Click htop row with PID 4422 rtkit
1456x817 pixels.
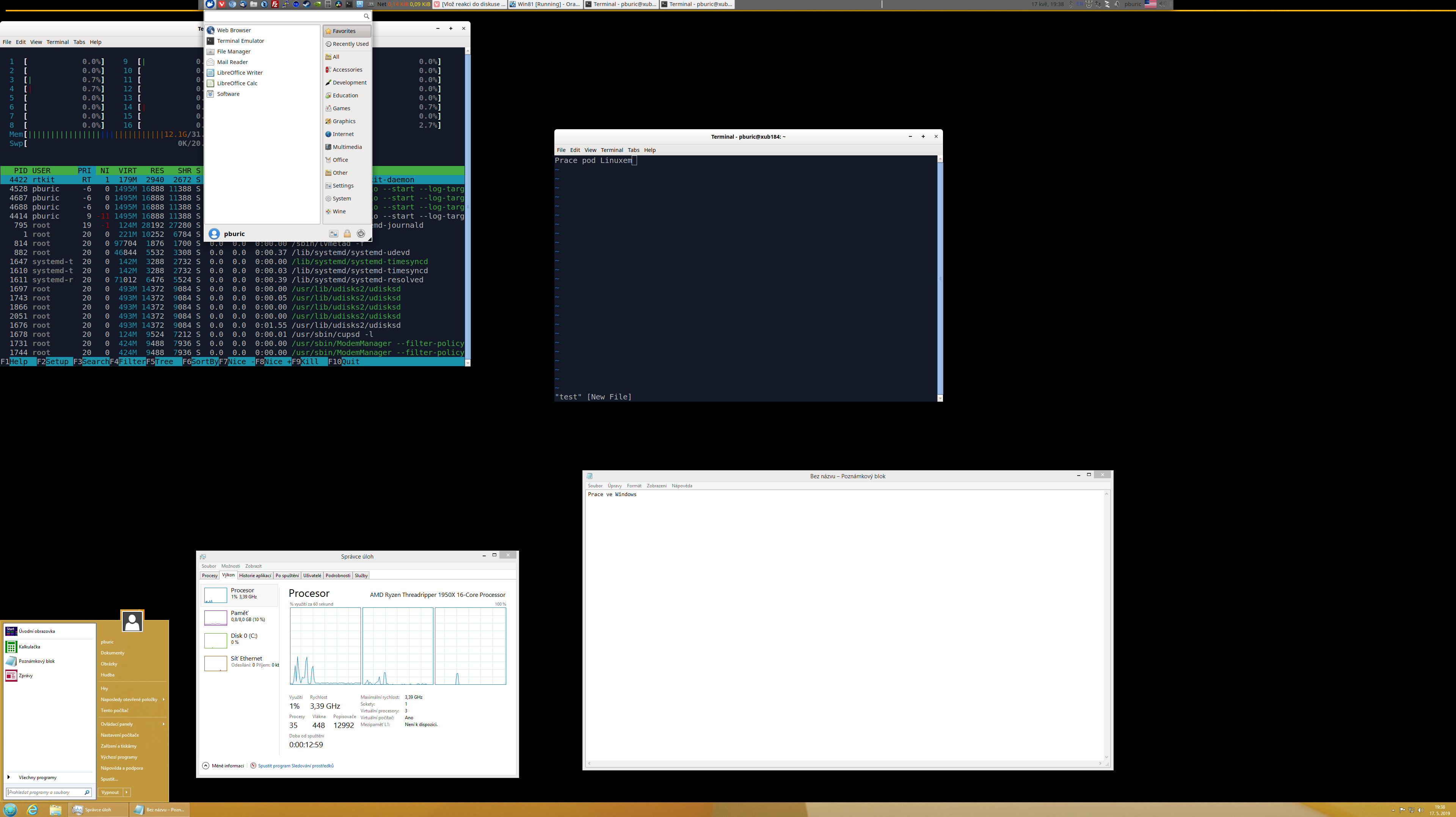(x=232, y=180)
